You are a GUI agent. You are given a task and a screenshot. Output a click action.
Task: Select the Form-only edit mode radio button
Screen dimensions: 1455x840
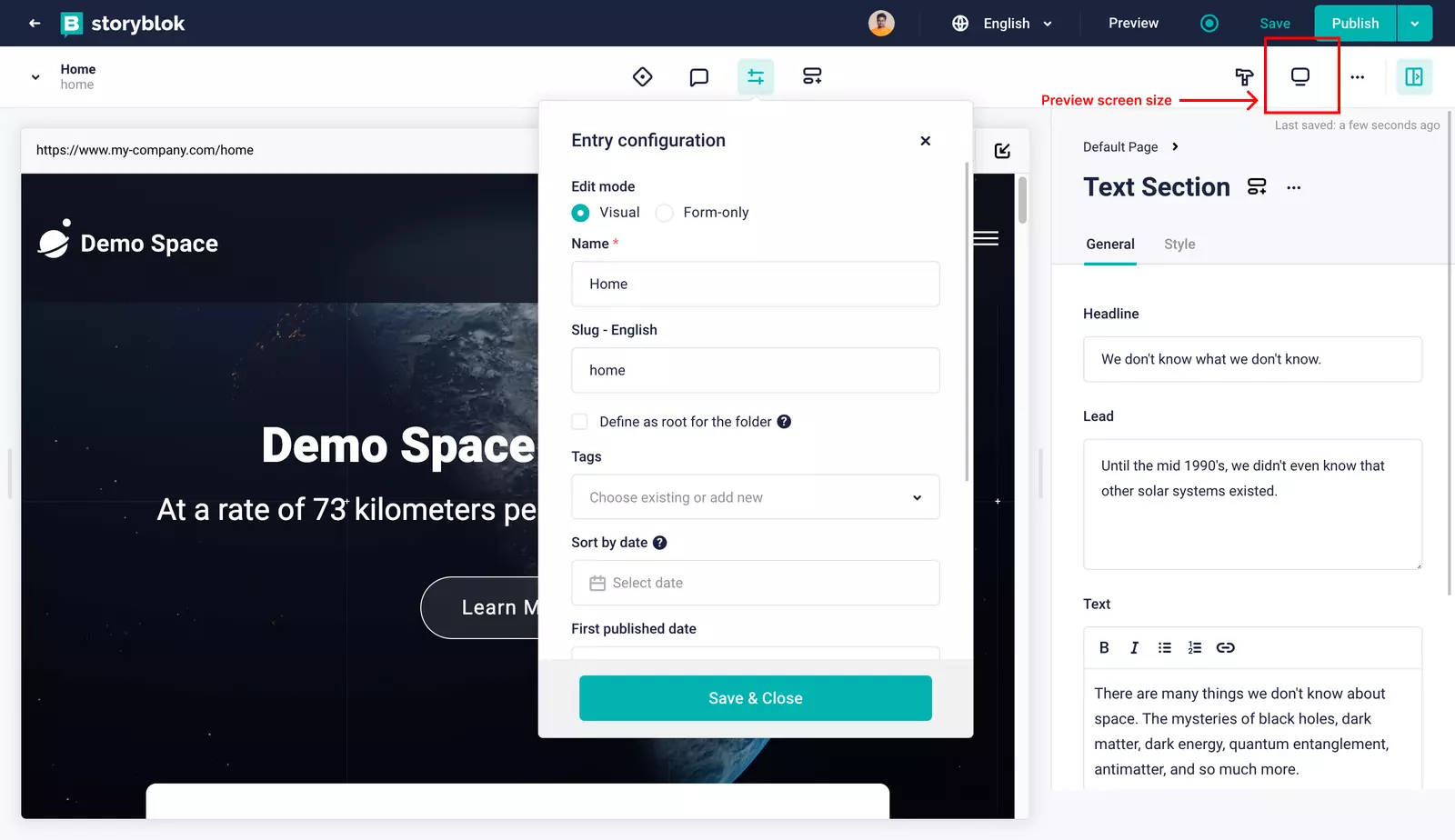[664, 212]
